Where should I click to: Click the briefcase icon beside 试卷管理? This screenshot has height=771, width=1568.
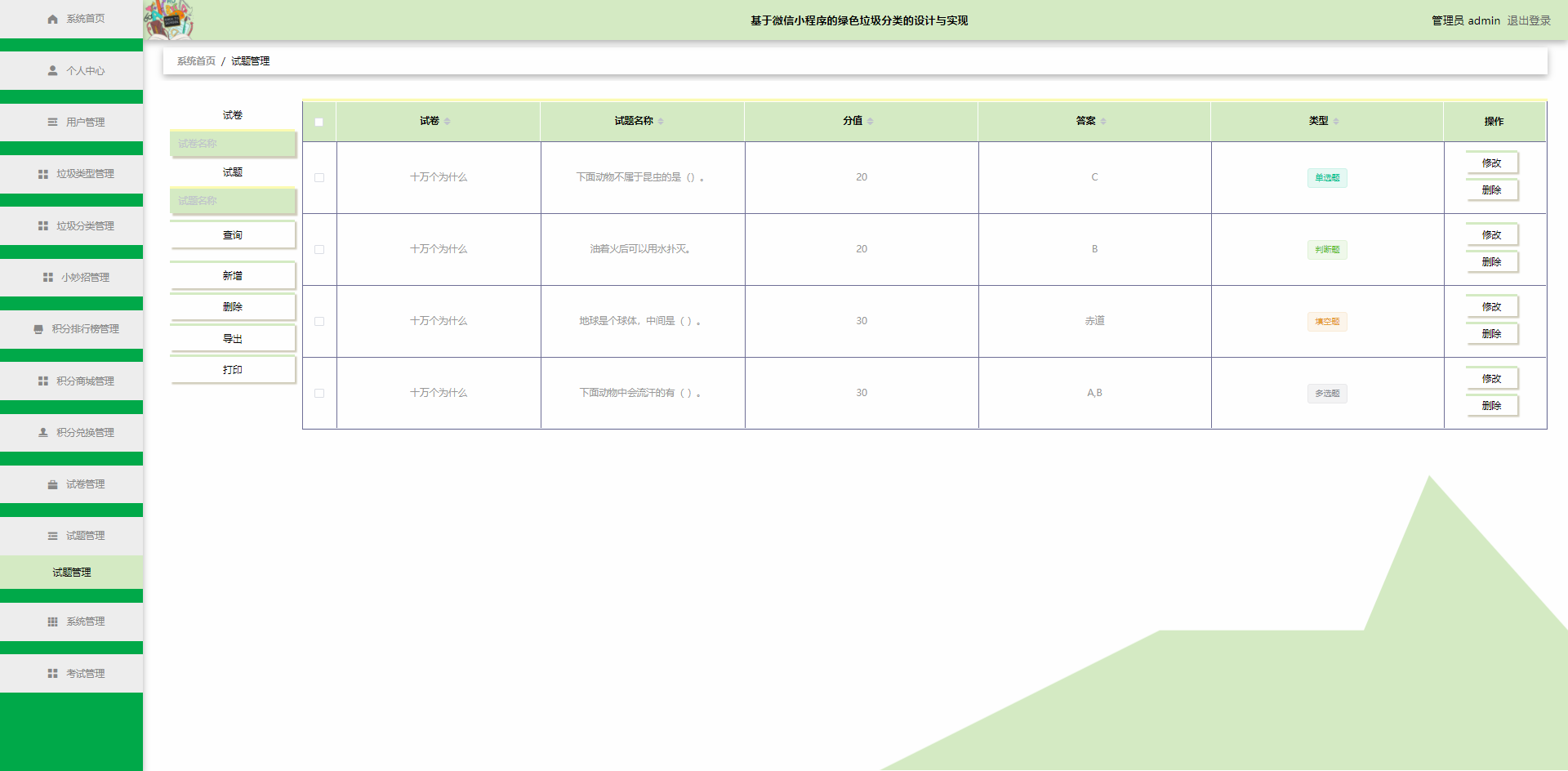(53, 484)
